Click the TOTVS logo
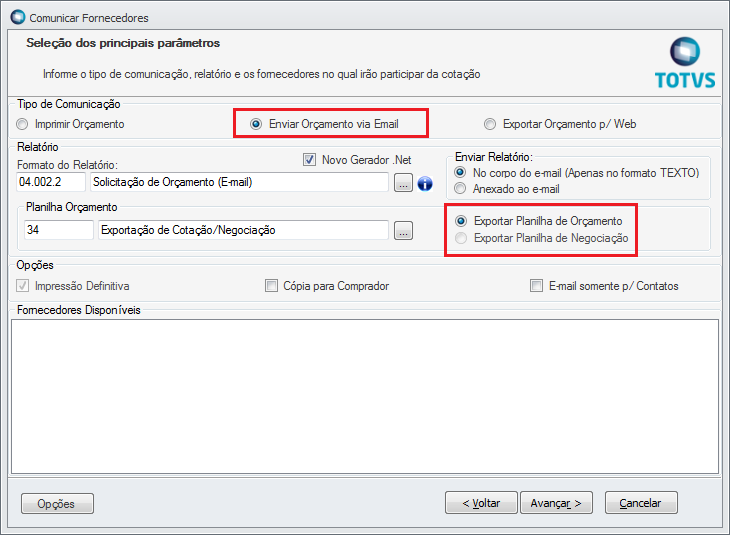The image size is (730, 535). pos(685,63)
